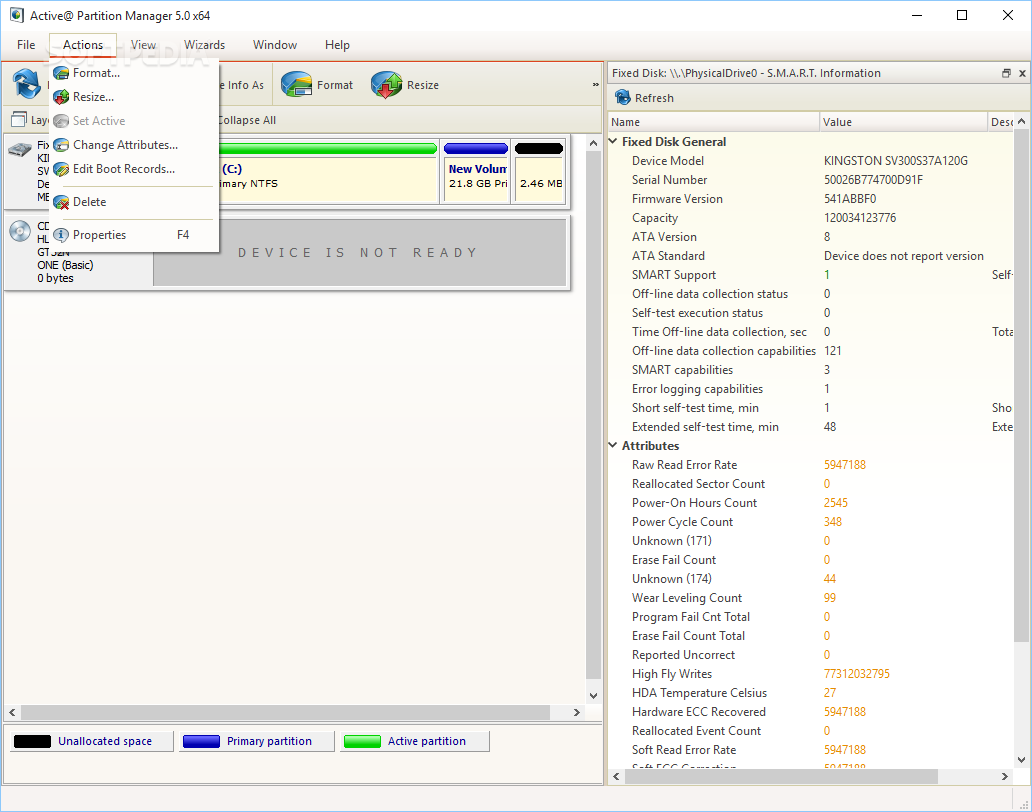Close the Actions menu from the menu bar

click(x=83, y=45)
